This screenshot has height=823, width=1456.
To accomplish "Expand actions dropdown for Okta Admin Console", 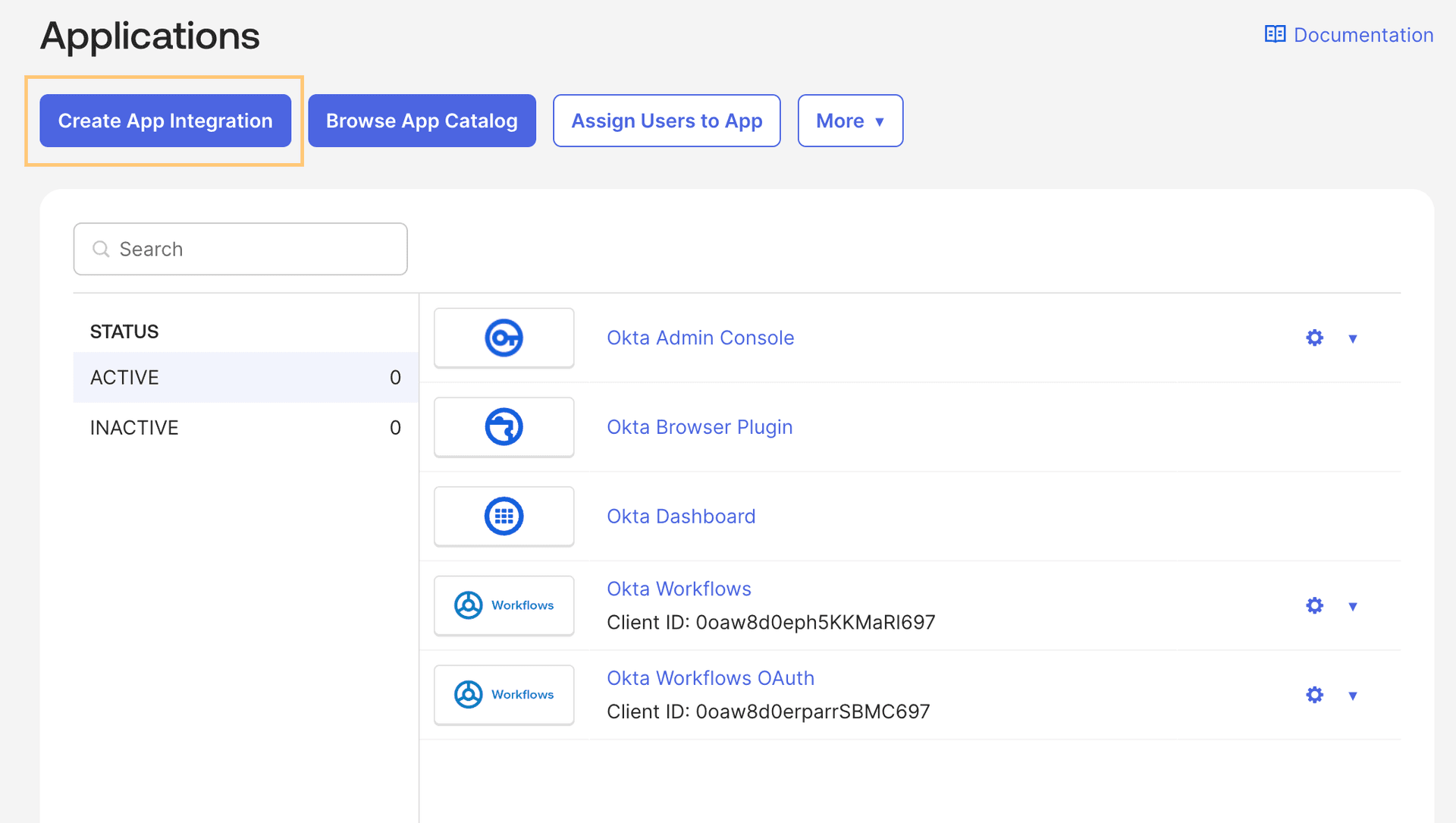I will [1353, 338].
